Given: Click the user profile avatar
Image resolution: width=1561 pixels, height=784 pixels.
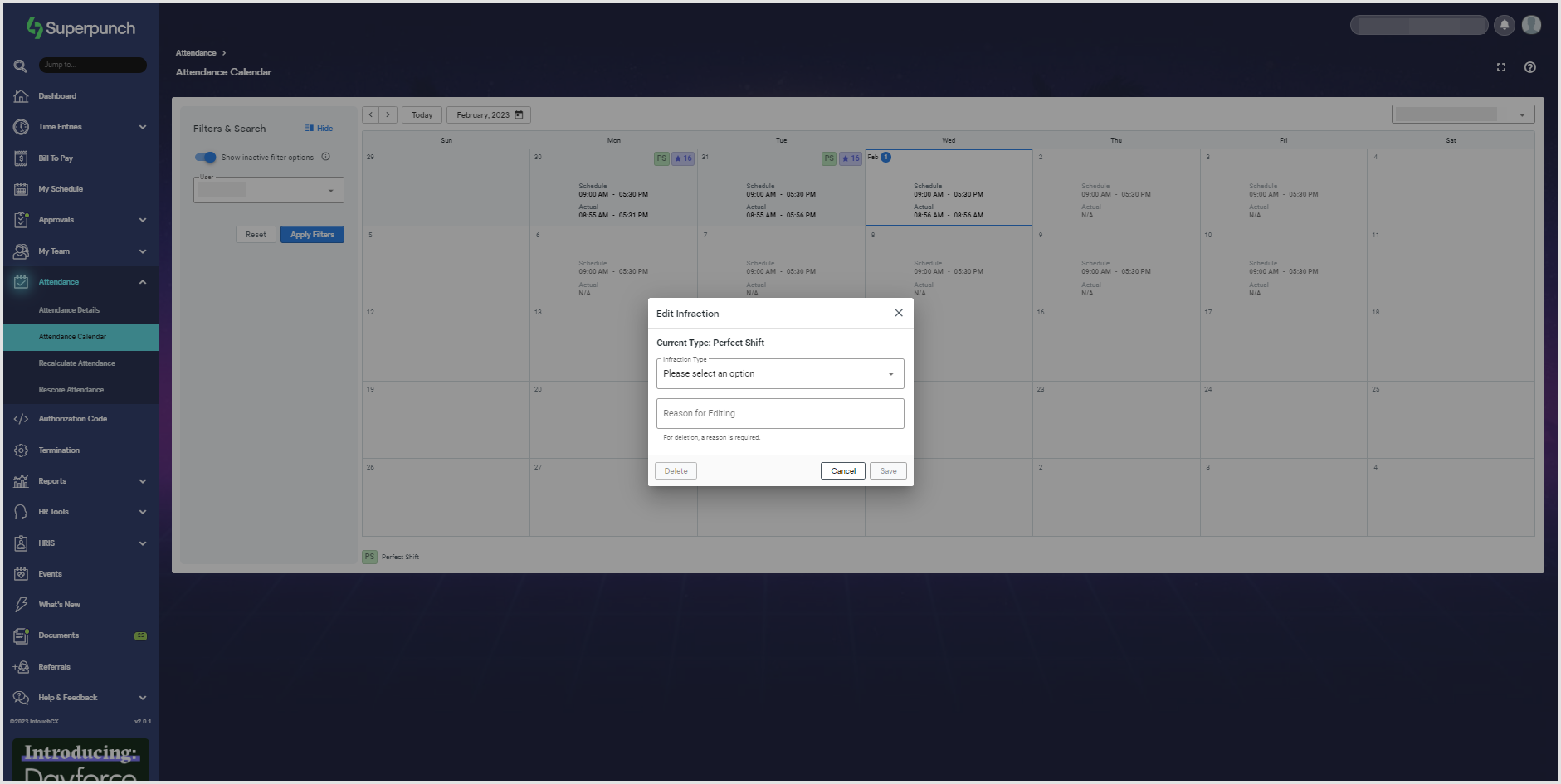Looking at the screenshot, I should click(x=1531, y=25).
